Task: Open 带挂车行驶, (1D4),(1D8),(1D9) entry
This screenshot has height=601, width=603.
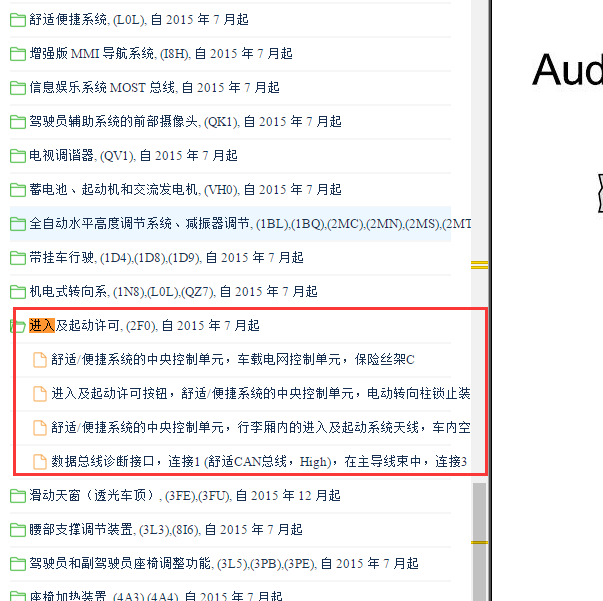Action: (167, 257)
